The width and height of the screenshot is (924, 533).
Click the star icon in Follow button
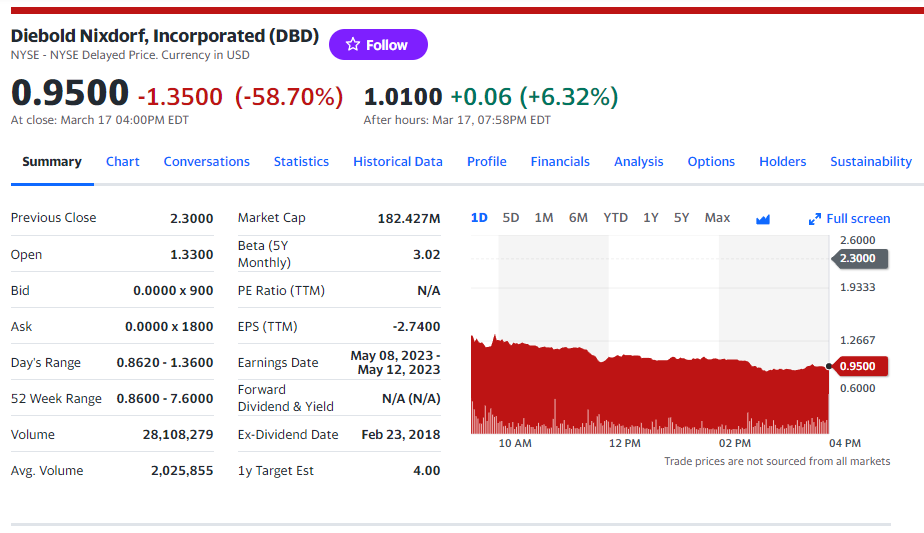coord(352,44)
